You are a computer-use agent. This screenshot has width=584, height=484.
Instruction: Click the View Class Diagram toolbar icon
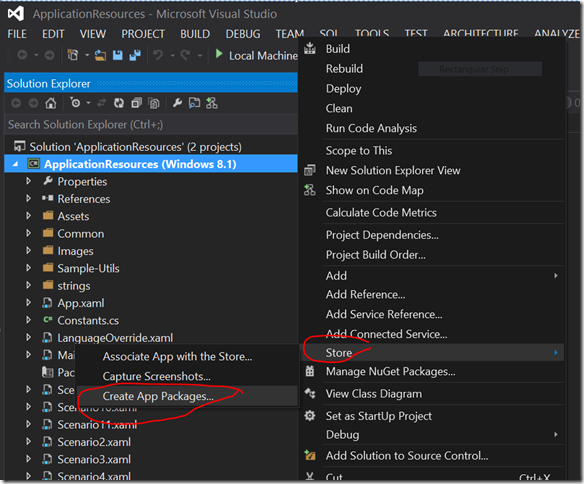[x=212, y=103]
